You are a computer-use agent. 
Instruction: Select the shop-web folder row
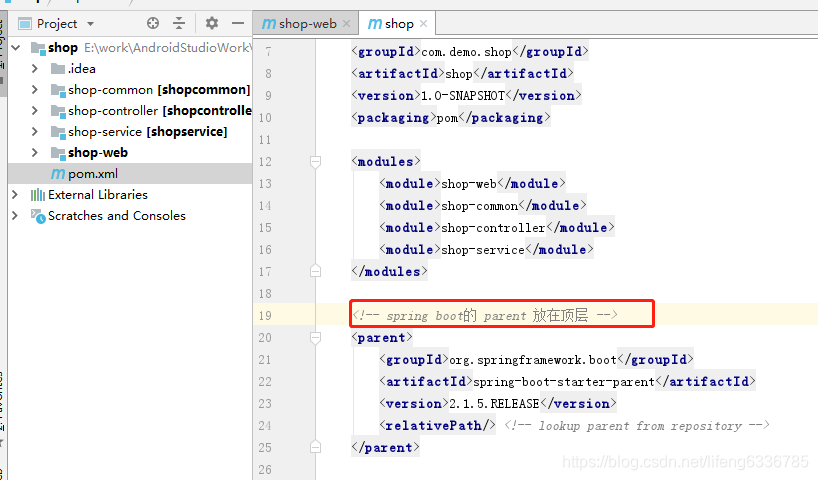[x=130, y=152]
